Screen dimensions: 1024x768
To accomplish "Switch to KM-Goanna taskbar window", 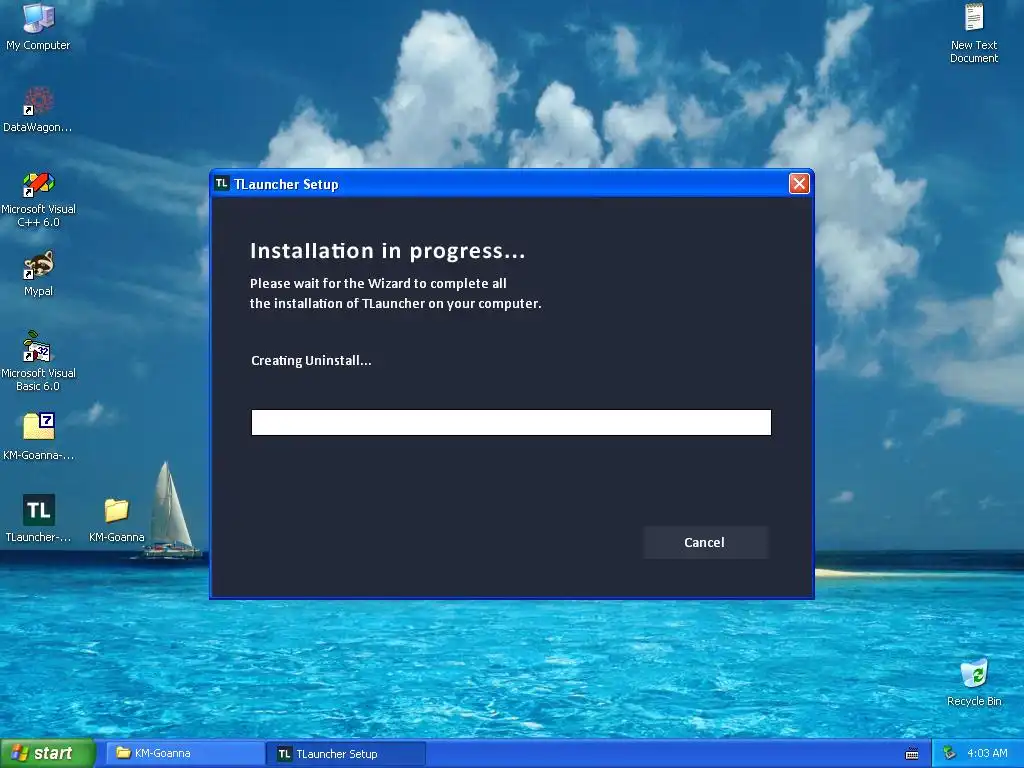I will [185, 754].
